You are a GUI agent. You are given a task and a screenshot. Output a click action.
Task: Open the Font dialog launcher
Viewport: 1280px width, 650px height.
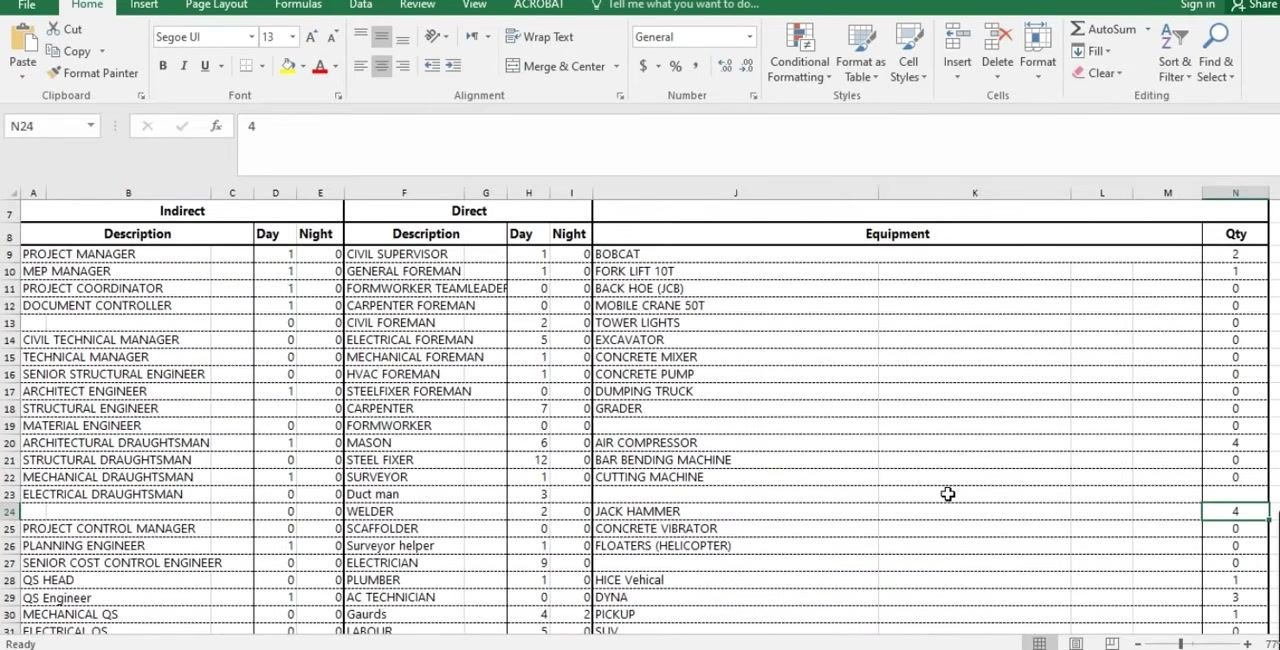(x=338, y=96)
